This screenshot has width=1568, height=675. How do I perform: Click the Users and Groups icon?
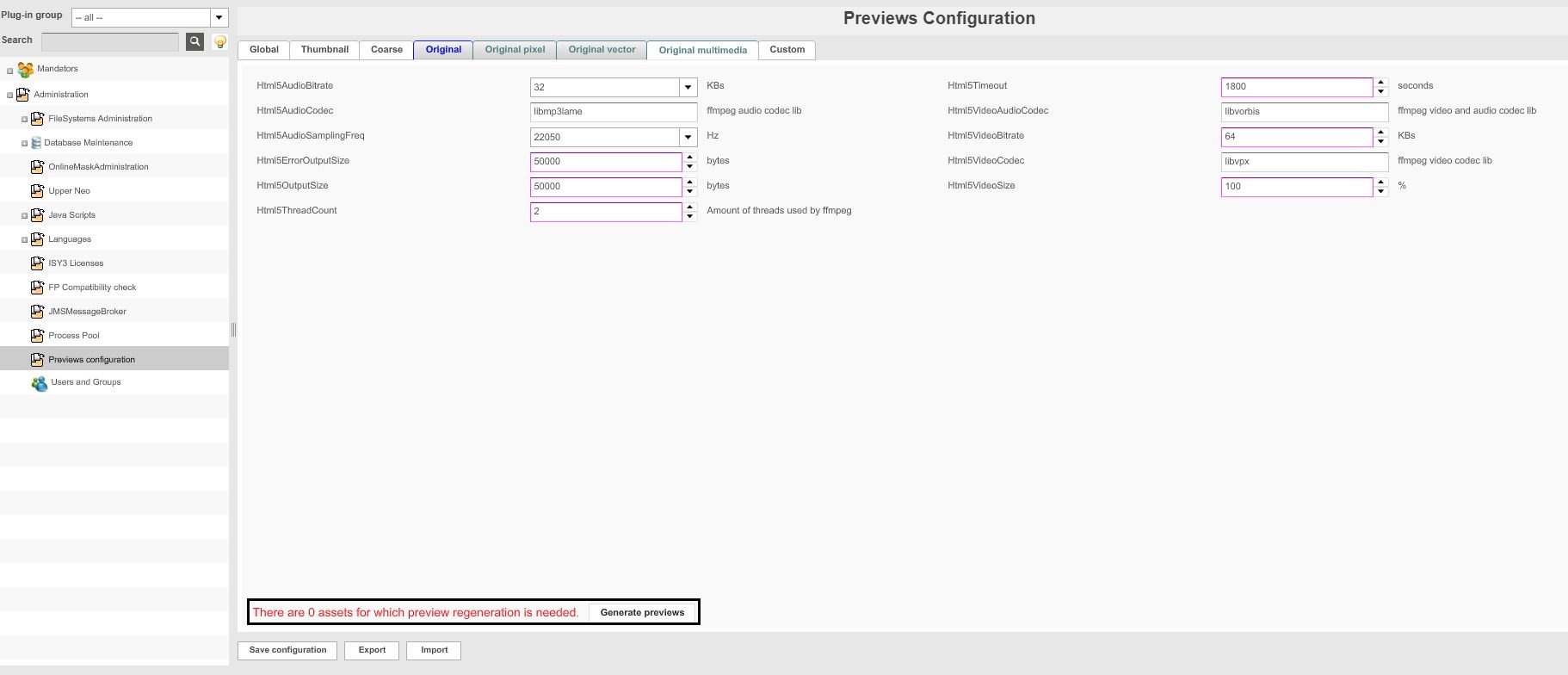click(40, 383)
